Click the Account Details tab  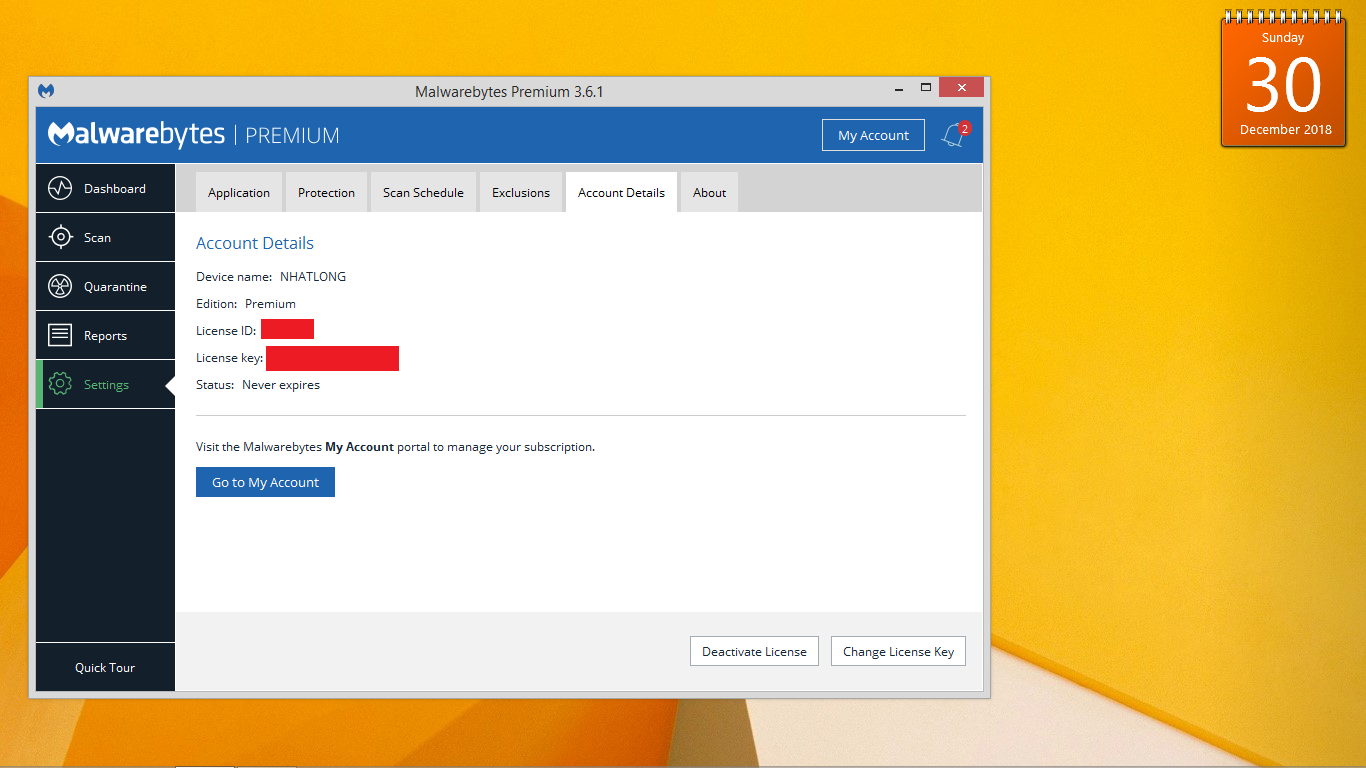point(621,192)
